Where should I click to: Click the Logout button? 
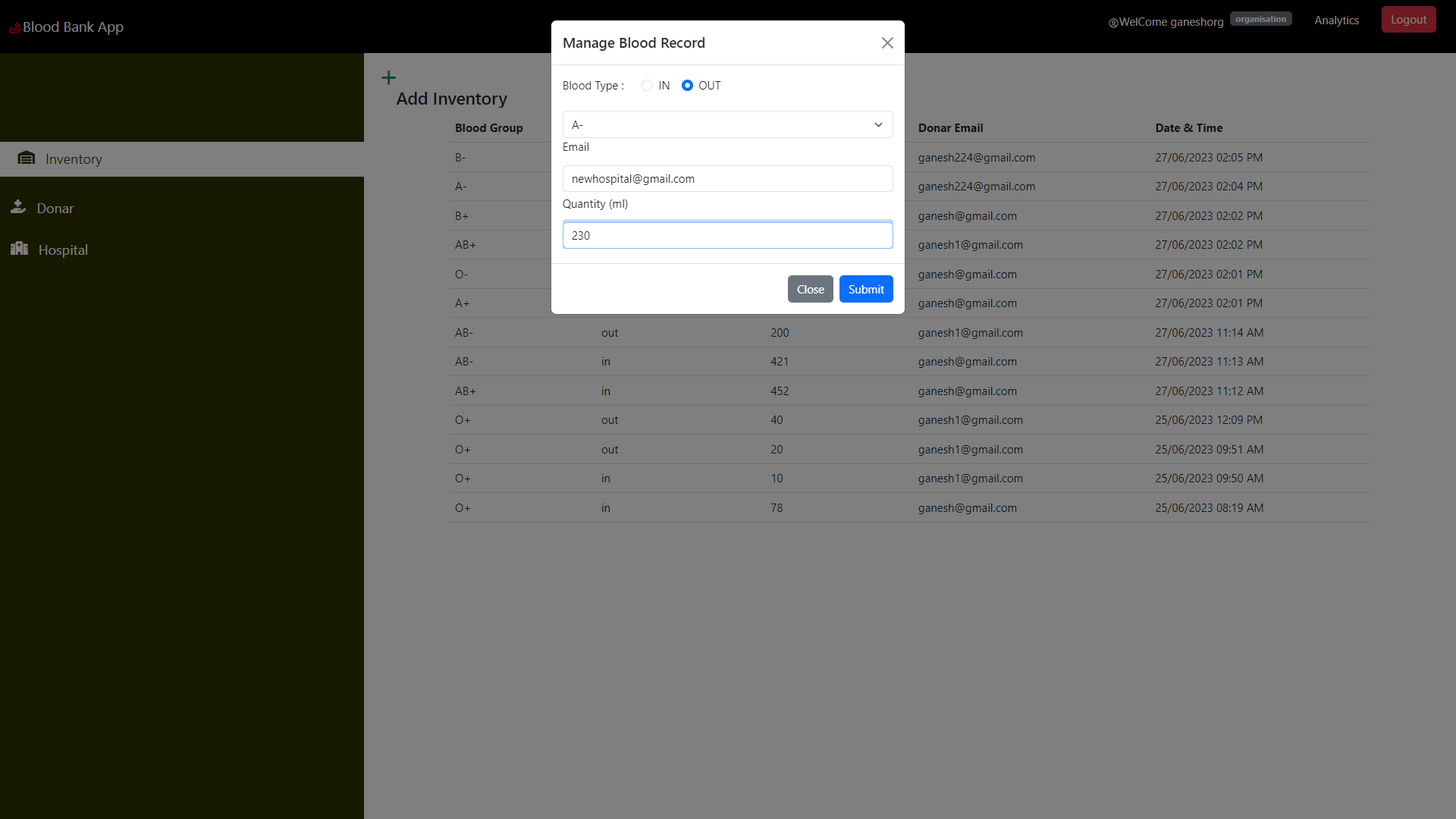click(x=1408, y=19)
